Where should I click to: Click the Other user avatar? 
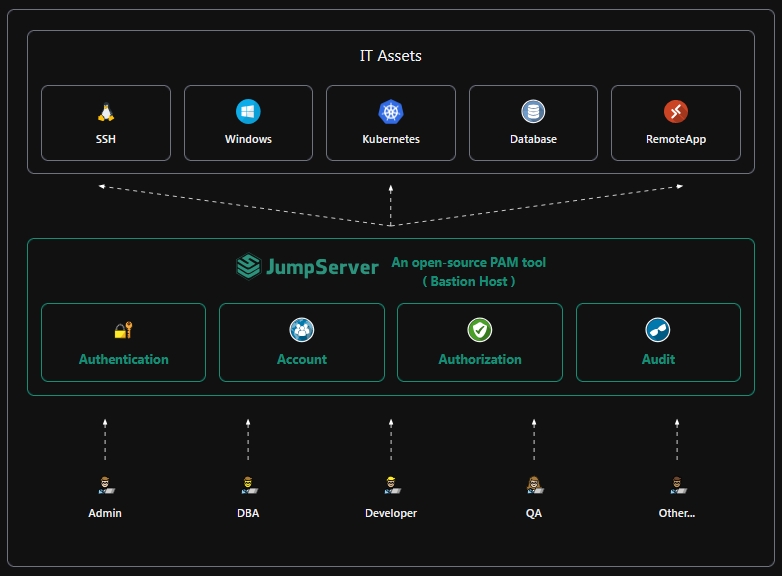tap(677, 485)
